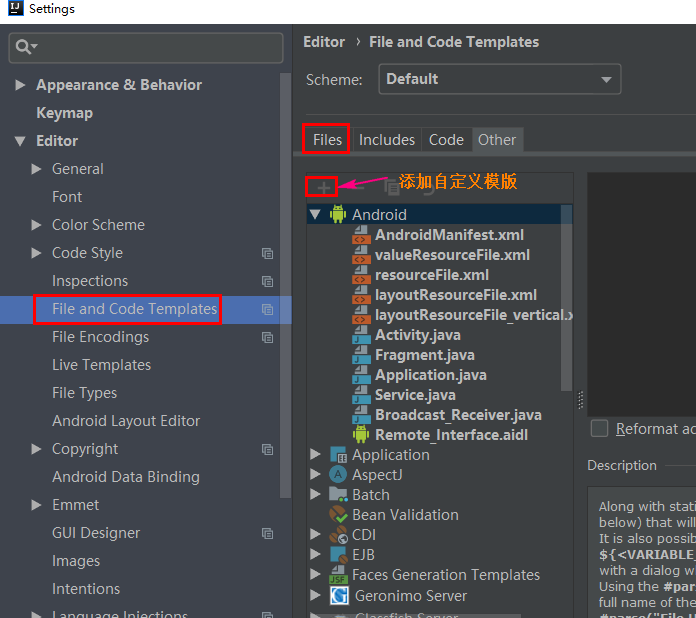Switch to the Includes tab
This screenshot has height=618, width=696.
click(387, 140)
